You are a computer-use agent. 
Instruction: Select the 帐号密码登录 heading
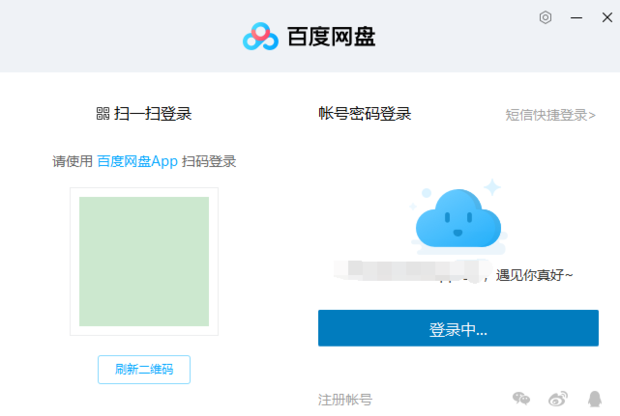pyautogui.click(x=365, y=114)
